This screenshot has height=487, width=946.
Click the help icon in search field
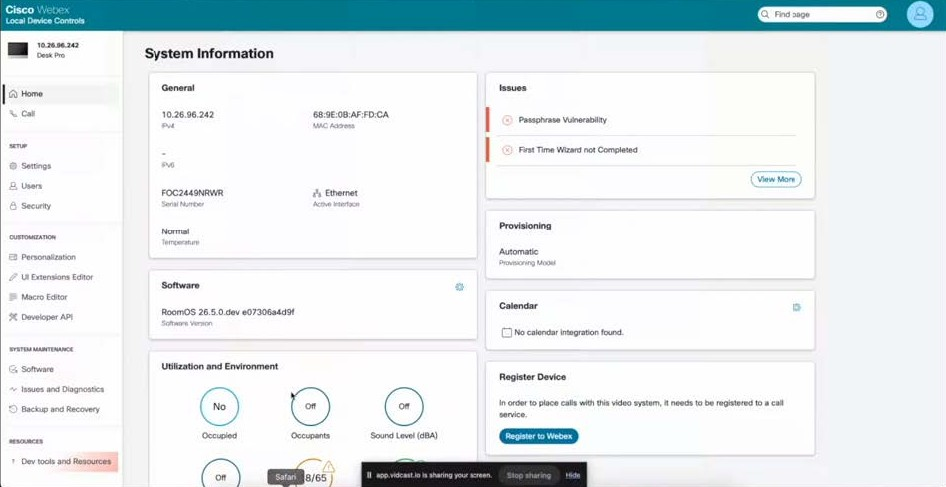(x=880, y=15)
